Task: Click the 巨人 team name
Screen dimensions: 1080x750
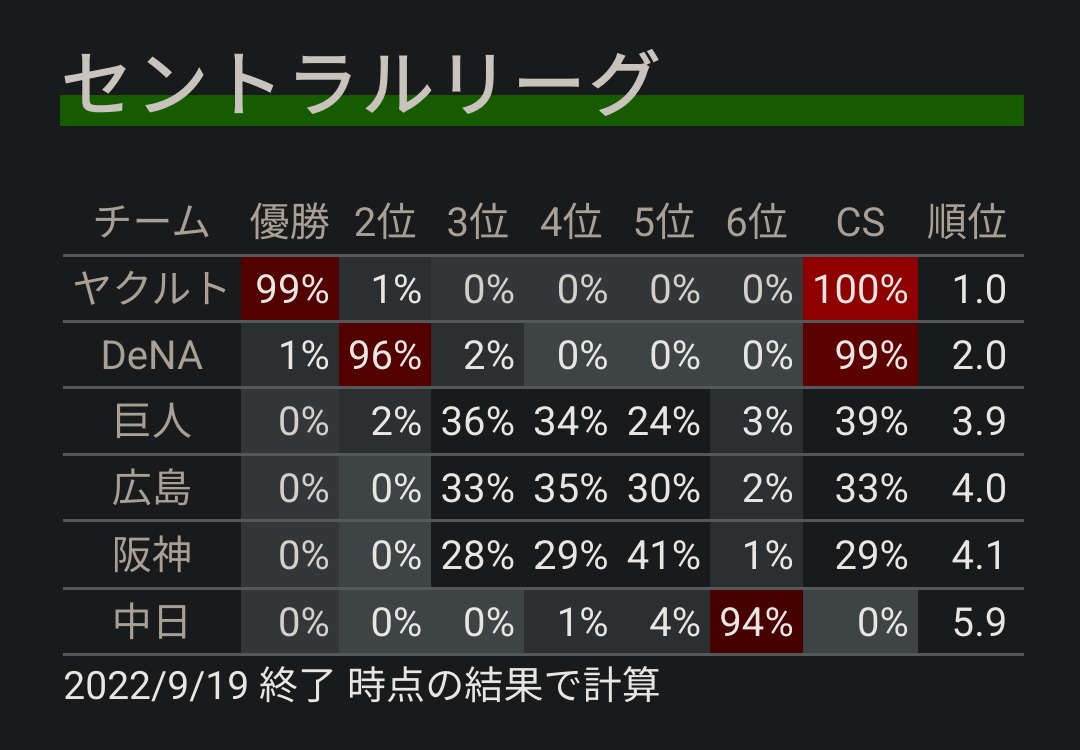Action: click(x=152, y=421)
